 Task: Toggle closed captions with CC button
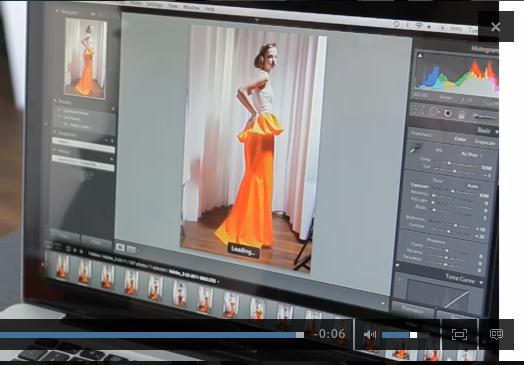(x=496, y=334)
